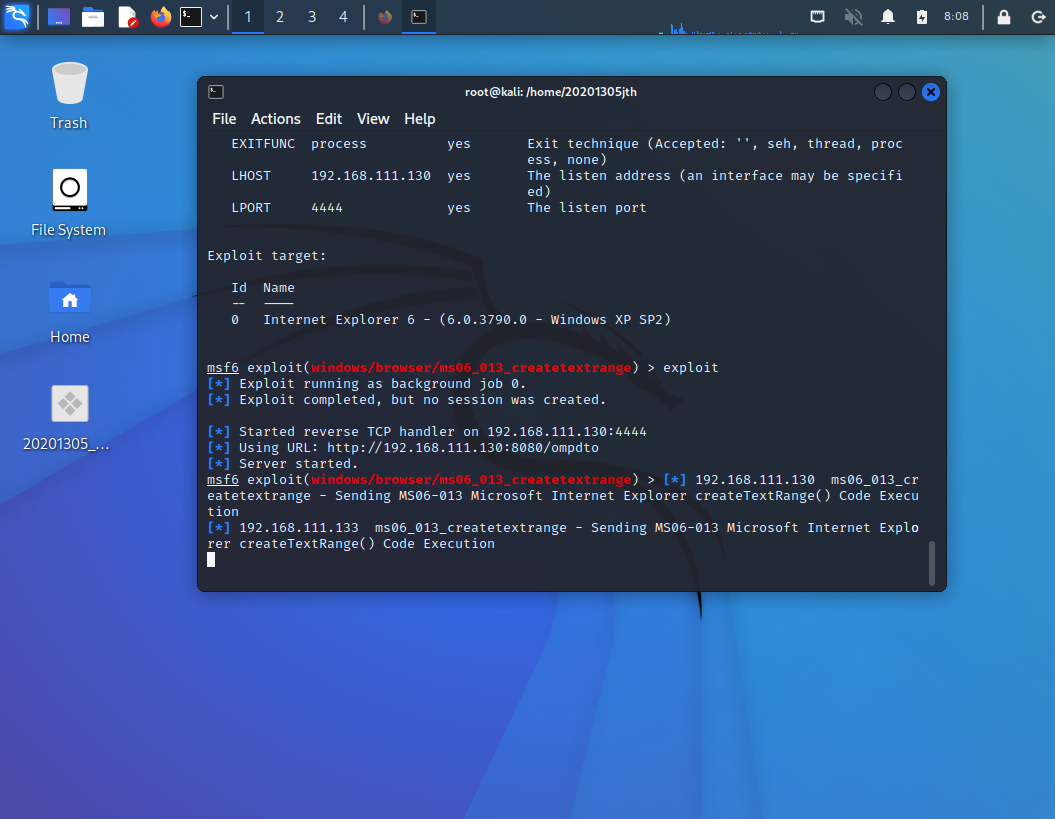Click the LHOST value 192.168.111.130
The width and height of the screenshot is (1055, 819).
[x=371, y=176]
